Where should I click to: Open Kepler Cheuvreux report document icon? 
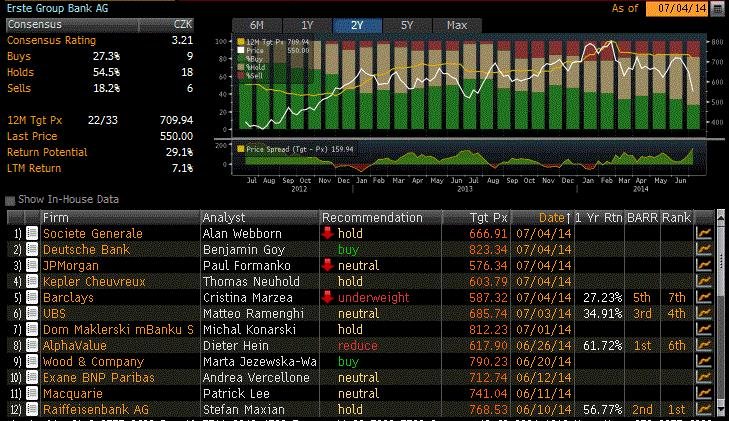tap(32, 282)
